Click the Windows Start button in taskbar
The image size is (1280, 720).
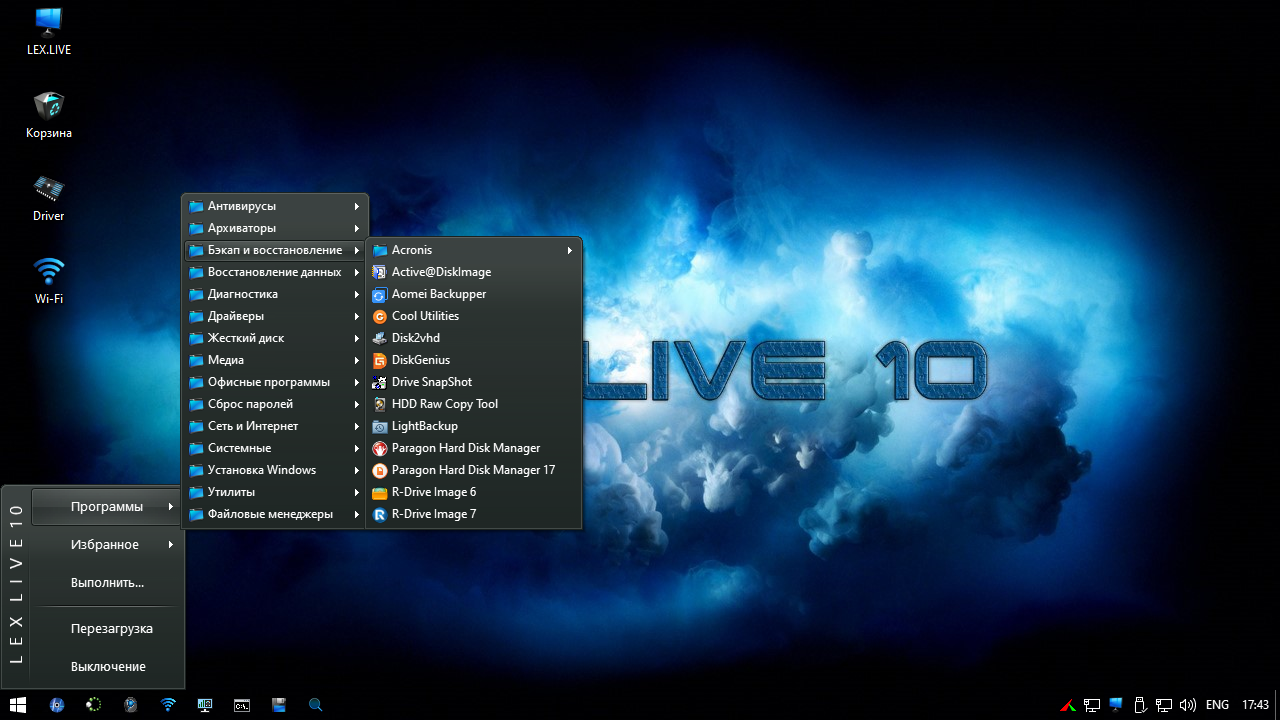pyautogui.click(x=18, y=705)
